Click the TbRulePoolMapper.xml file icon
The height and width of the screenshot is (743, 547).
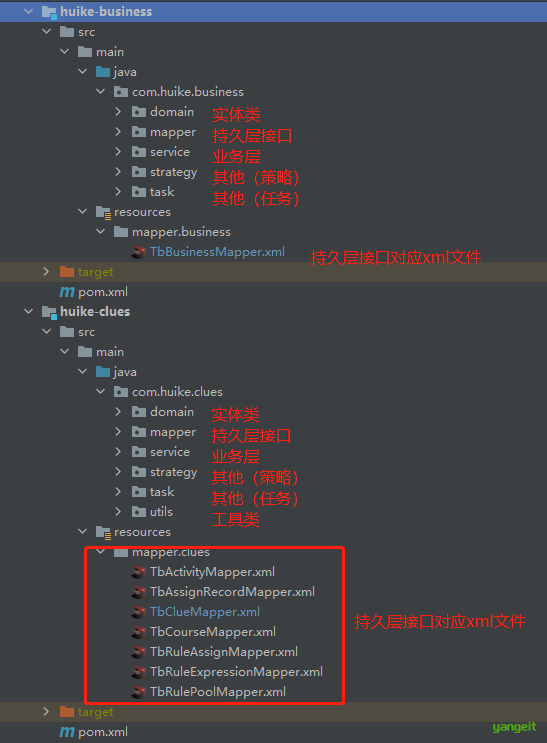pos(138,692)
